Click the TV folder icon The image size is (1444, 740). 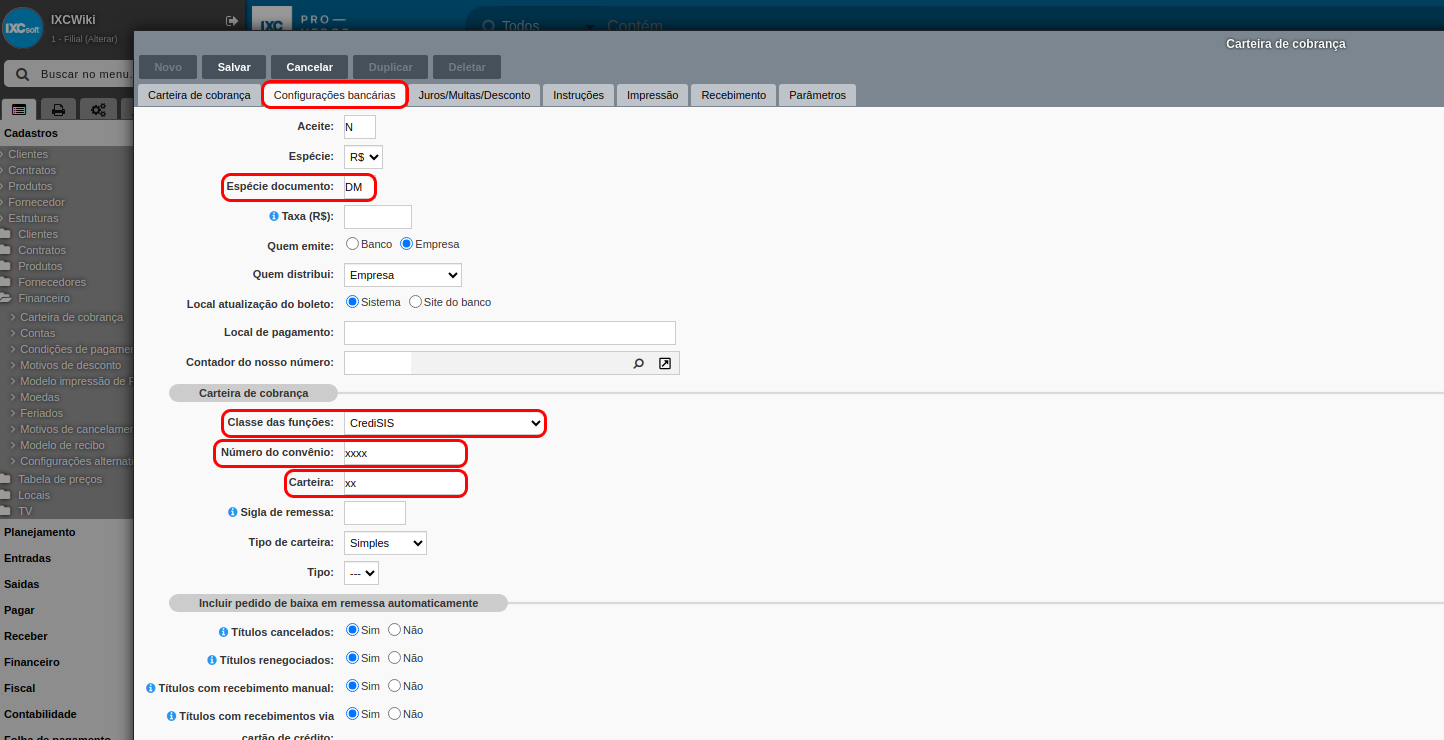click(6, 511)
